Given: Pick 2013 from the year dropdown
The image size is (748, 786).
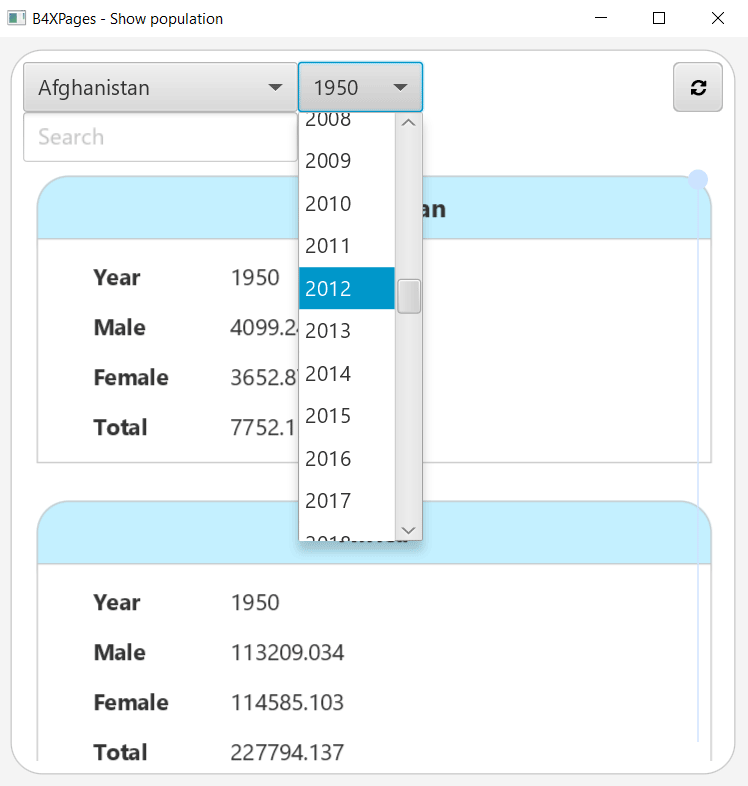Looking at the screenshot, I should click(x=347, y=331).
